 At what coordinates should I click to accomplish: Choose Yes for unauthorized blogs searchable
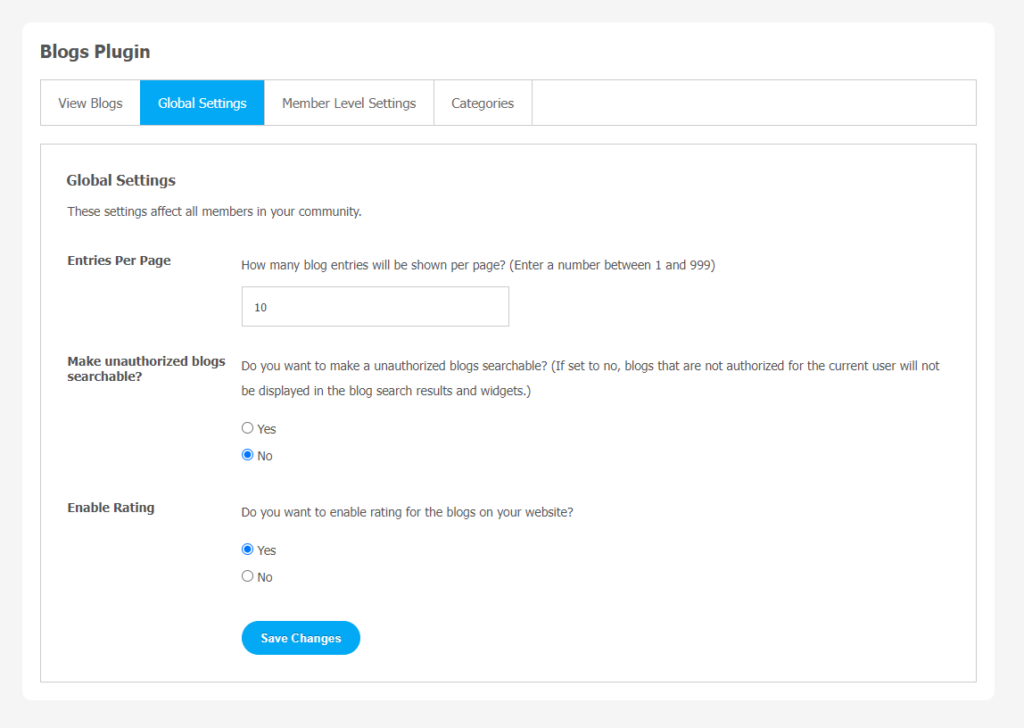point(248,428)
